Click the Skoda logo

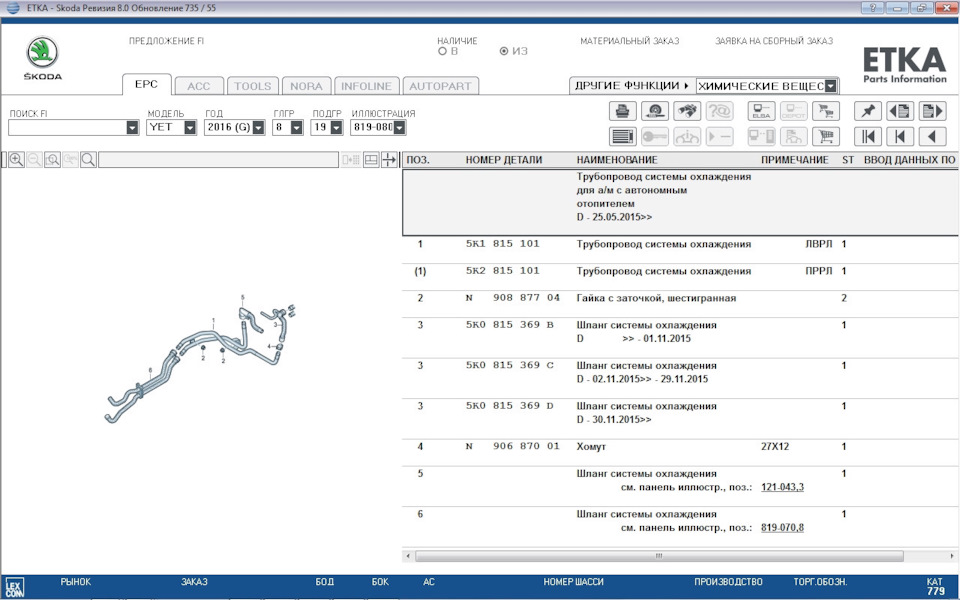point(42,58)
